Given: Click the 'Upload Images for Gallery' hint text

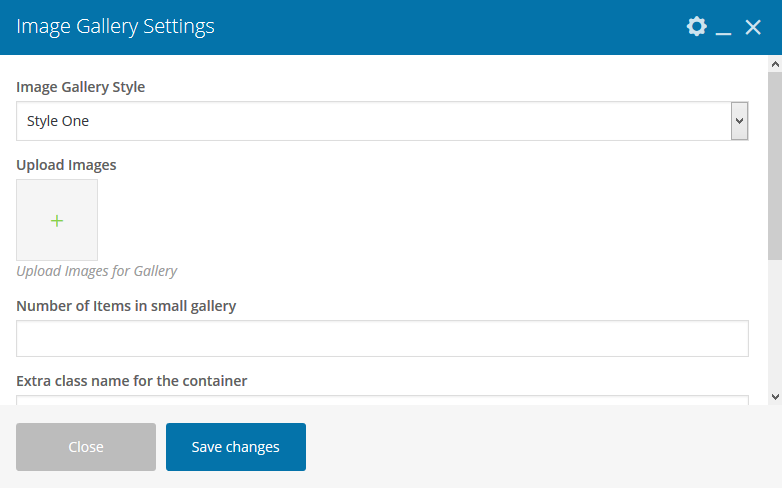Looking at the screenshot, I should 96,271.
